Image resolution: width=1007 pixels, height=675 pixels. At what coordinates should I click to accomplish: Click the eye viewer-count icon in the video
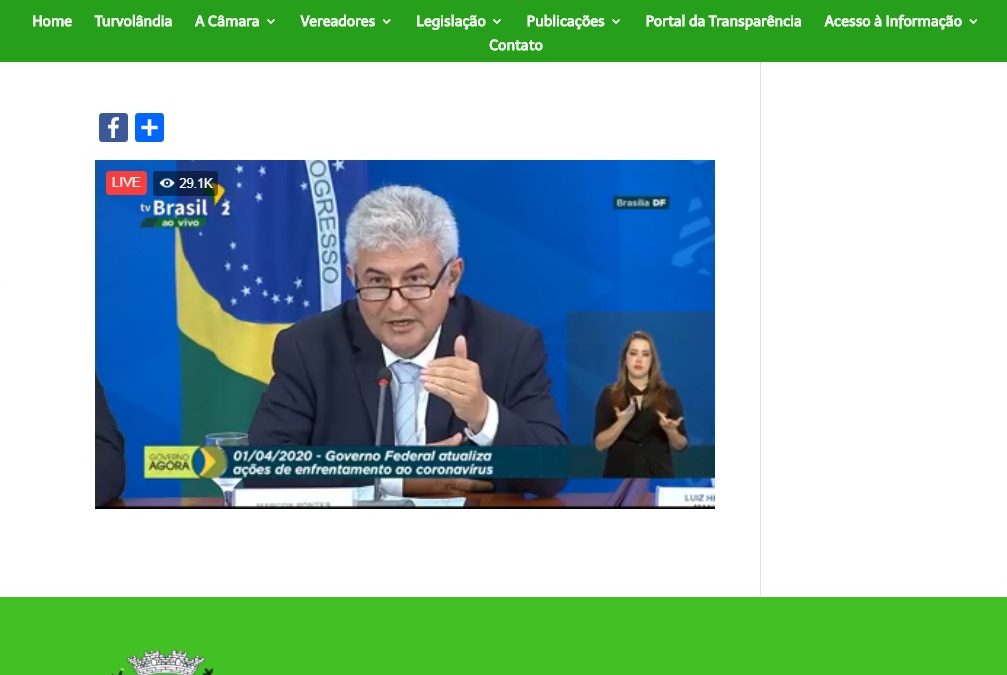[x=167, y=183]
